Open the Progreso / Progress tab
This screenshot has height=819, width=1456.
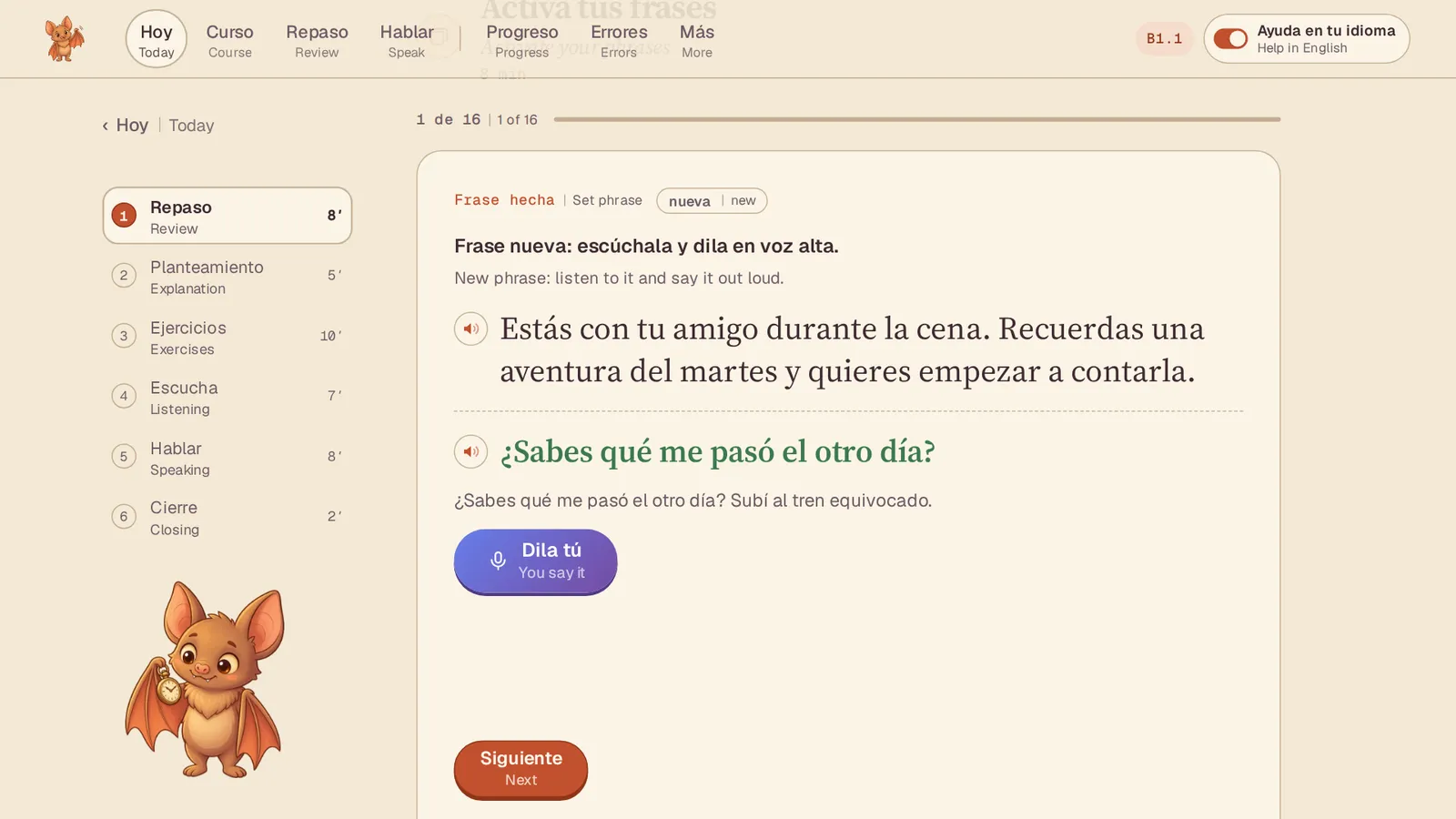(522, 40)
